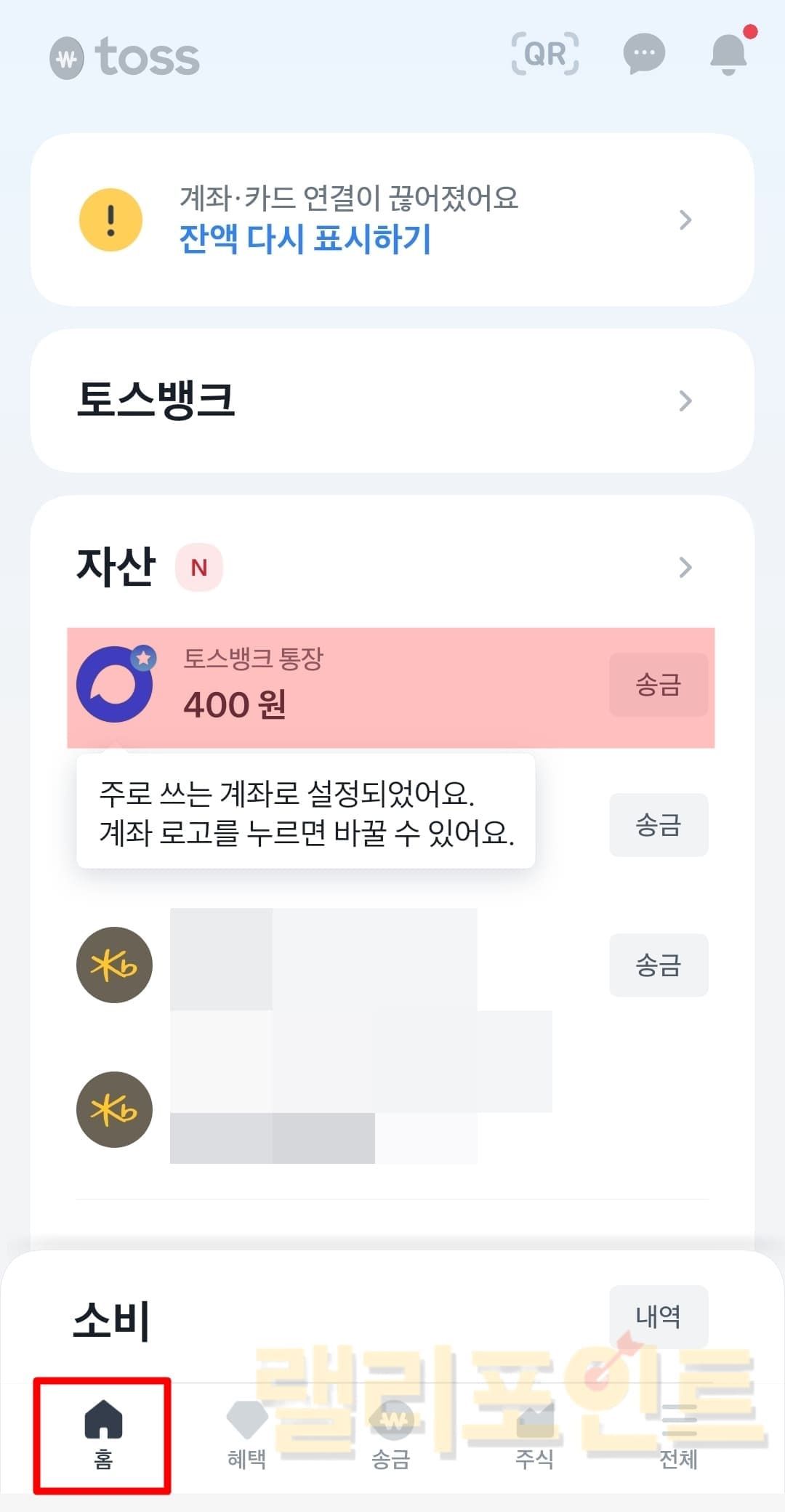Open the disconnected account notice chevron
This screenshot has height=1512, width=785.
tap(685, 220)
